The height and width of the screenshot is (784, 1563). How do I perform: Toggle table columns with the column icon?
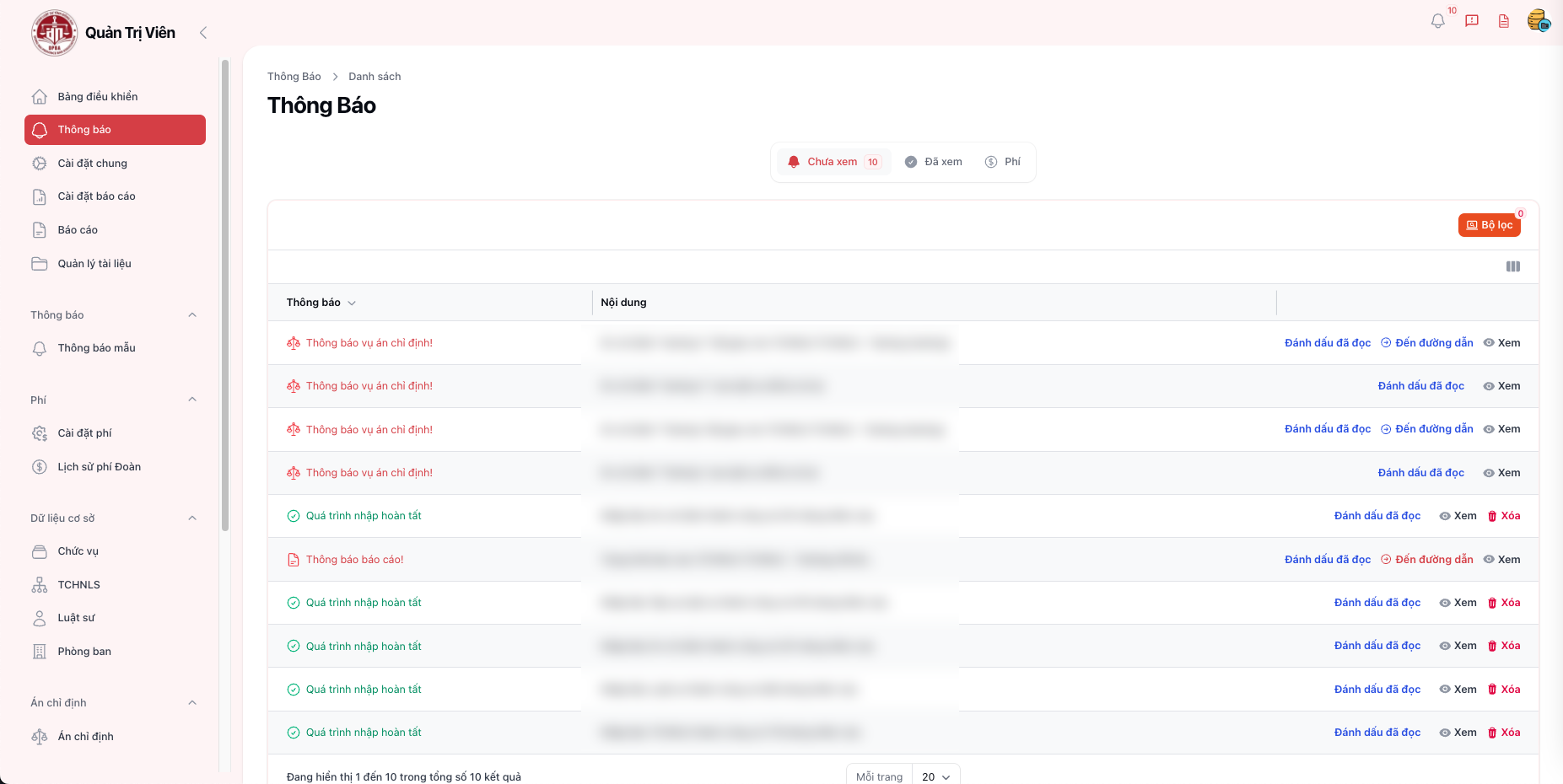coord(1513,266)
